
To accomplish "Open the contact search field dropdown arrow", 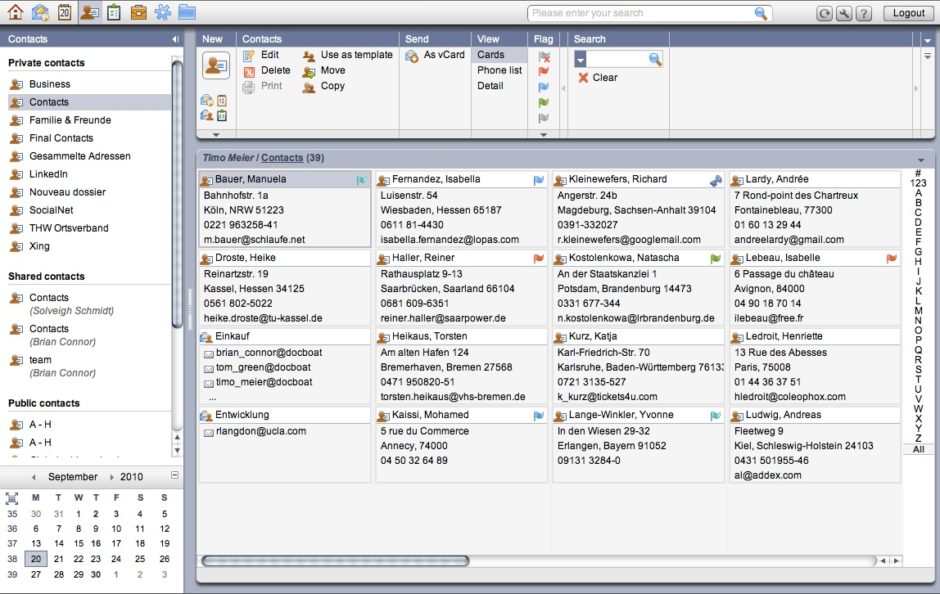I will (x=580, y=60).
